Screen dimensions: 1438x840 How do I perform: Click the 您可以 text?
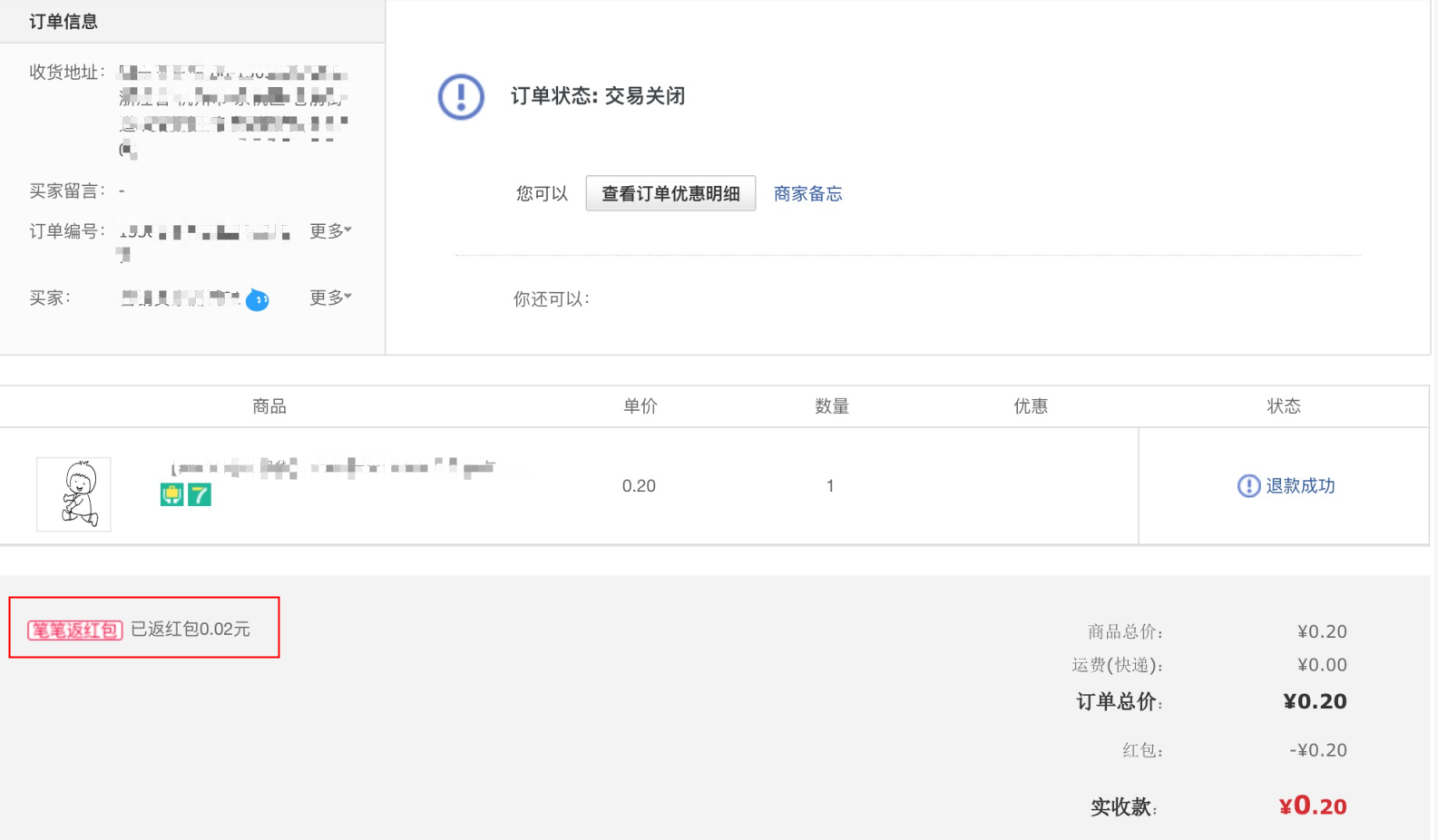point(542,193)
